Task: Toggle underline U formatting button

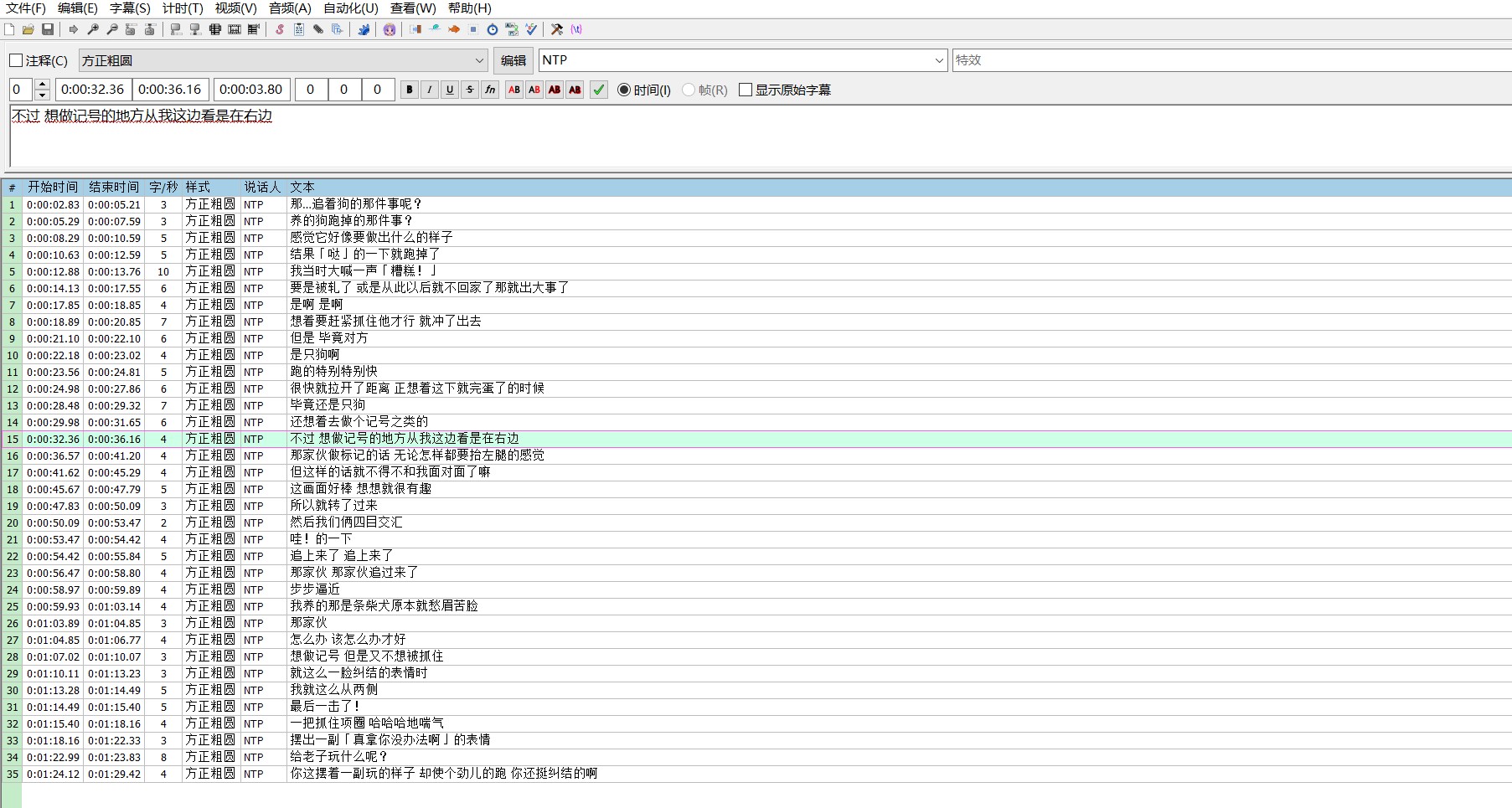Action: coord(450,90)
